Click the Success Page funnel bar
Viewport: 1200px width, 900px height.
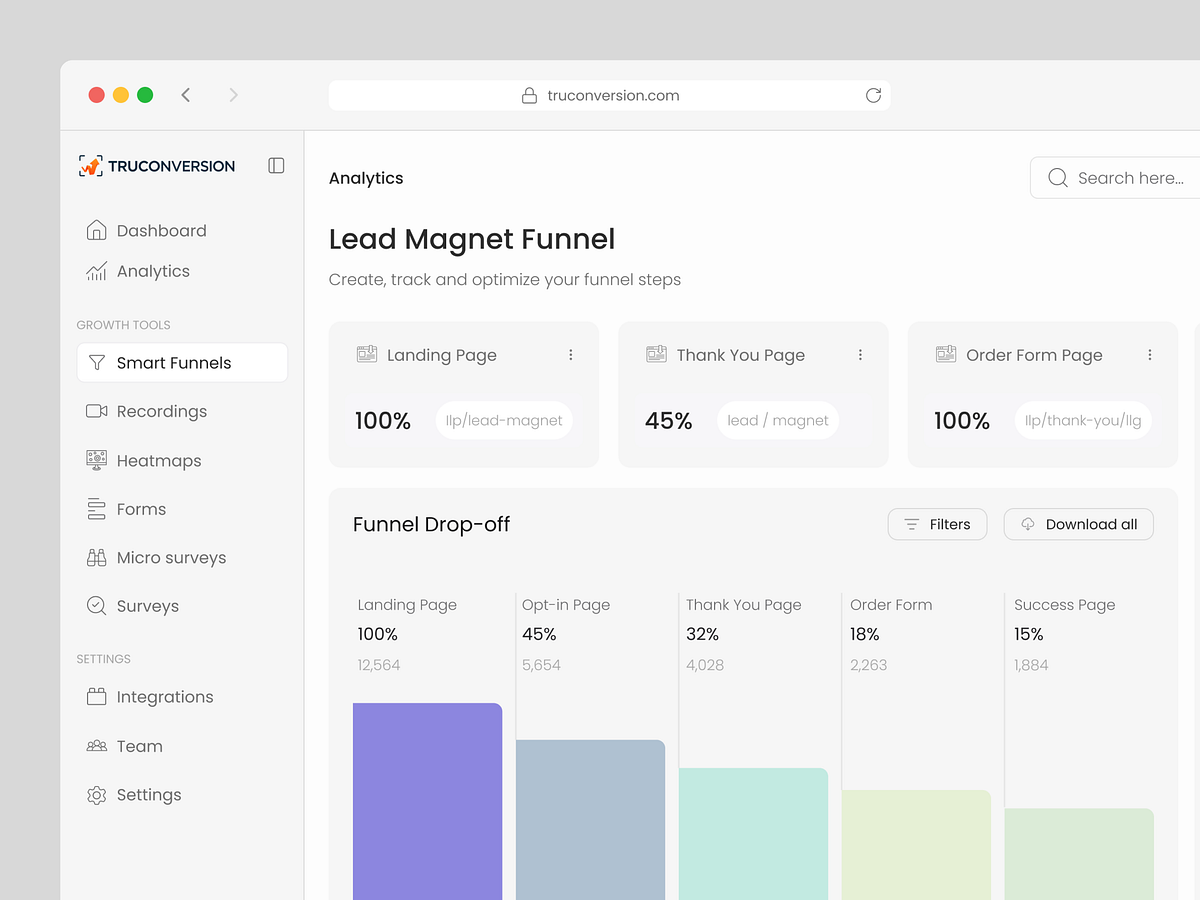coord(1079,854)
